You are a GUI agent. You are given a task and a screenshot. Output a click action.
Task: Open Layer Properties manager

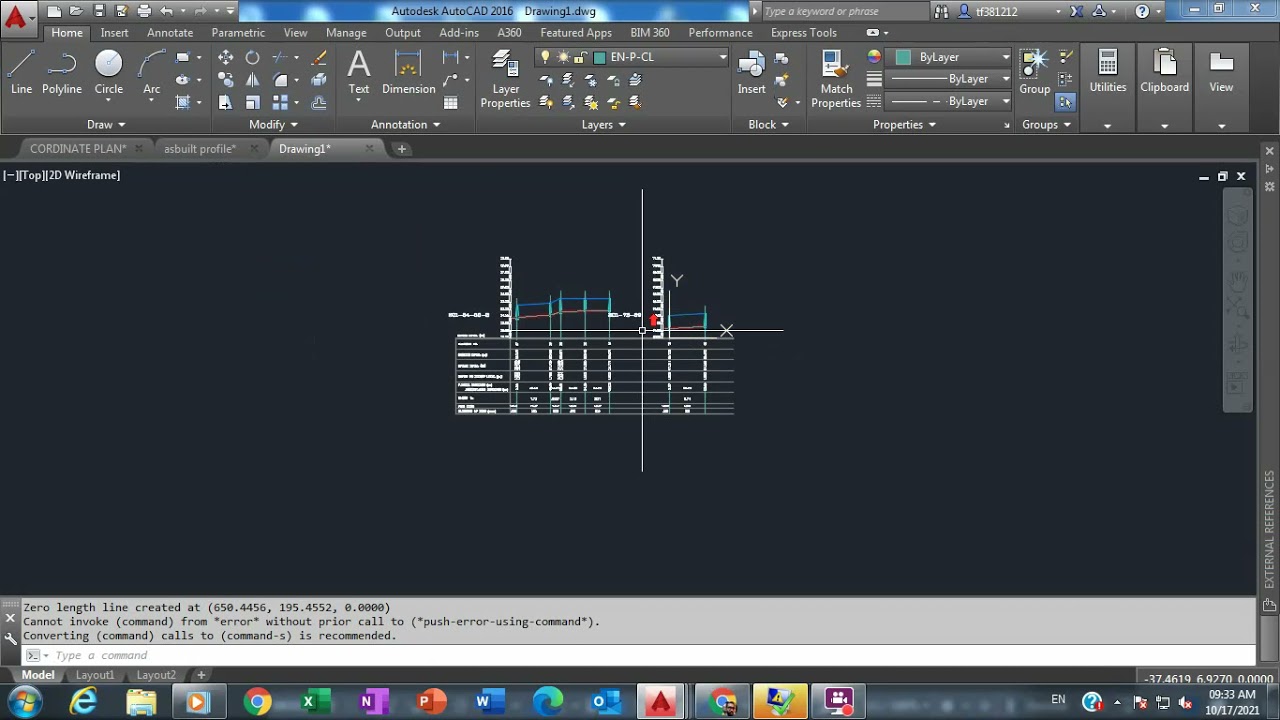coord(506,80)
